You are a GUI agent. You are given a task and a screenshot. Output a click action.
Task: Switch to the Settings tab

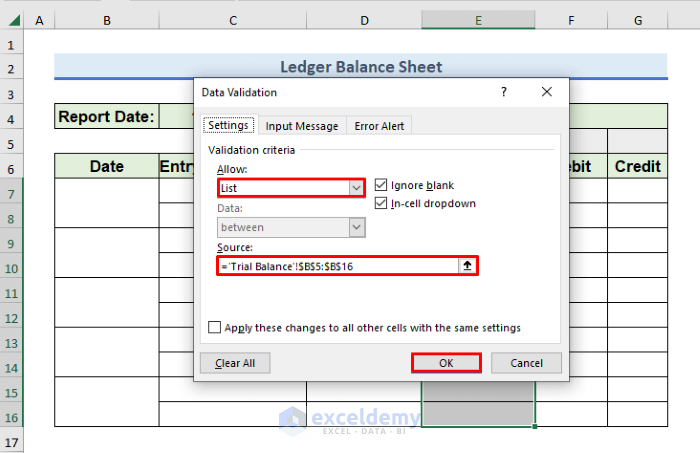point(229,125)
